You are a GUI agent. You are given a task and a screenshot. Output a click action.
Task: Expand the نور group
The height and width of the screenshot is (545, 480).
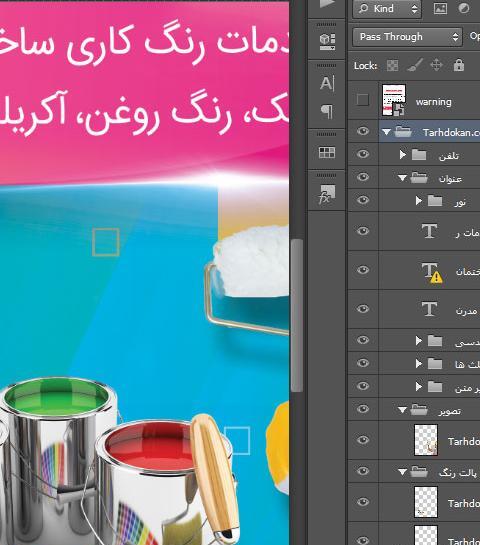418,201
